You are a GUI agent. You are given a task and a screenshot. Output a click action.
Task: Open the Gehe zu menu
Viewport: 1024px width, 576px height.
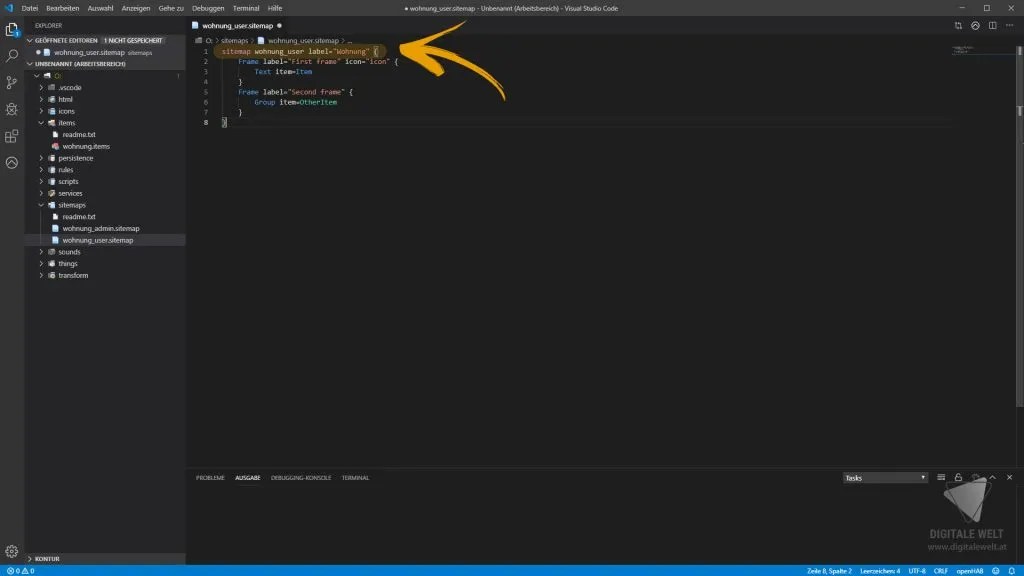(170, 8)
